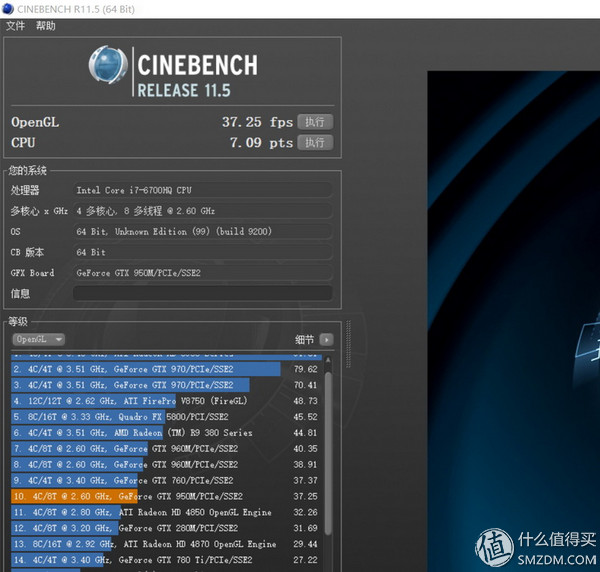Click the 信息 info input field

(x=202, y=293)
